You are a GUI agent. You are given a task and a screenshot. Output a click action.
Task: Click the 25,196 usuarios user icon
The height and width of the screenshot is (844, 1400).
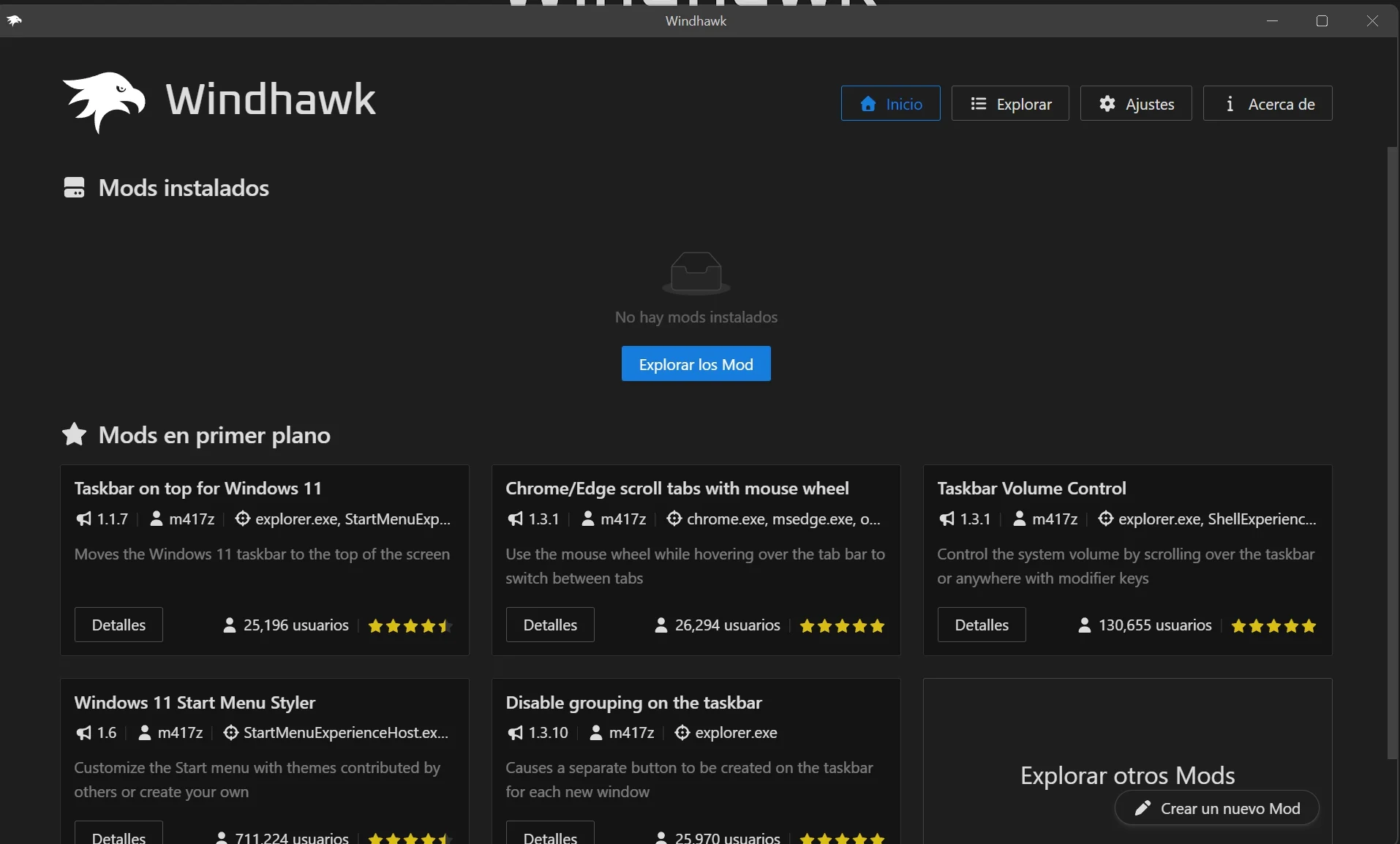click(x=230, y=625)
